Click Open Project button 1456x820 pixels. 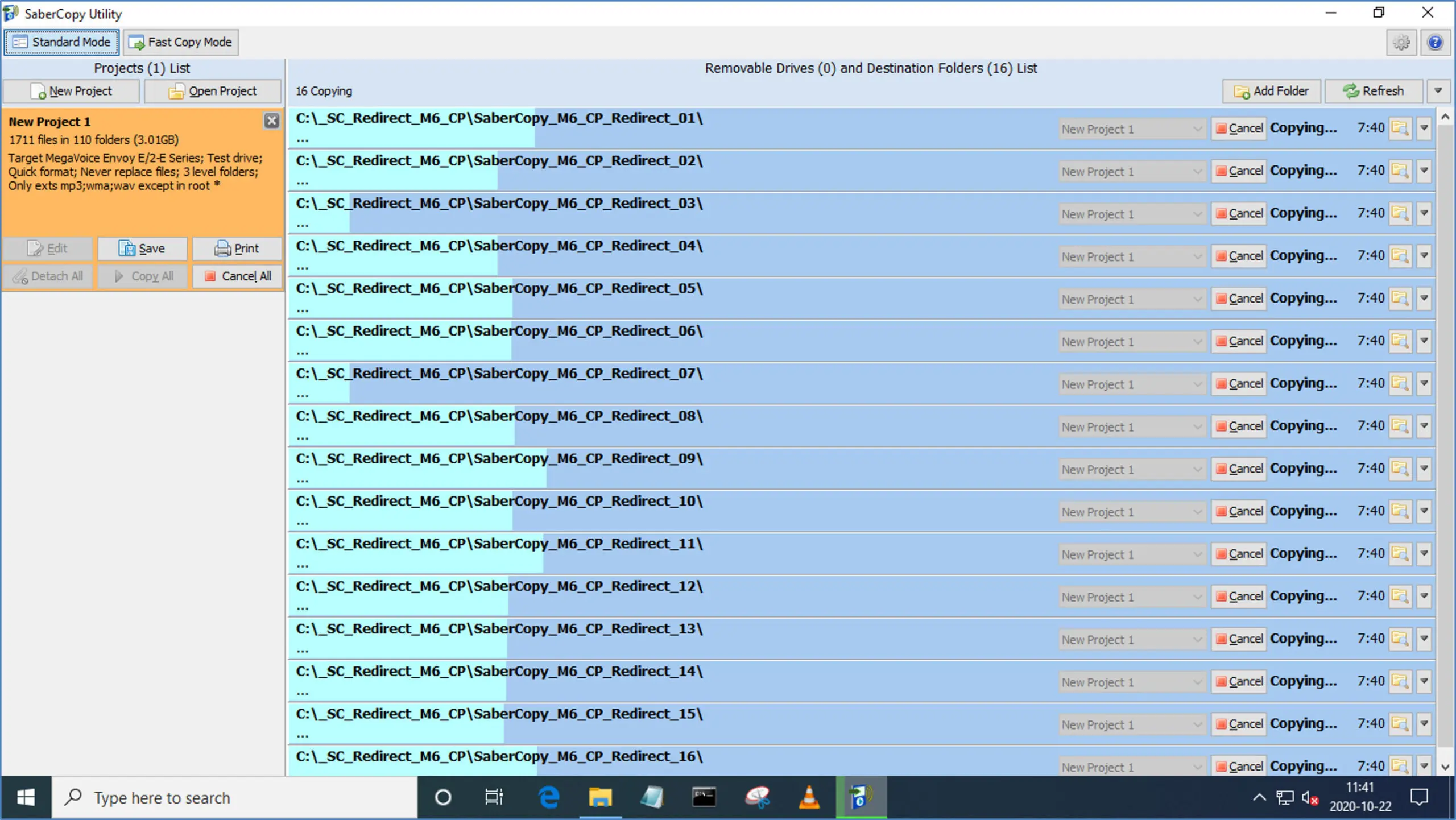pyautogui.click(x=213, y=91)
